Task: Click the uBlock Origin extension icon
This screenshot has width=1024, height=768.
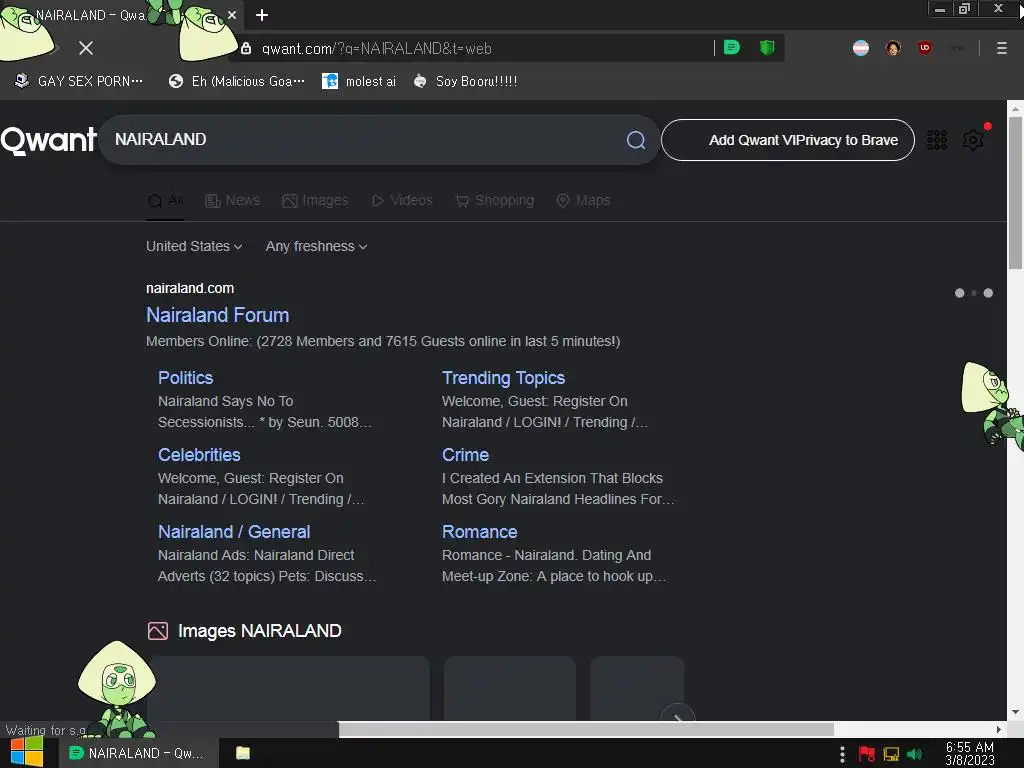Action: tap(925, 48)
